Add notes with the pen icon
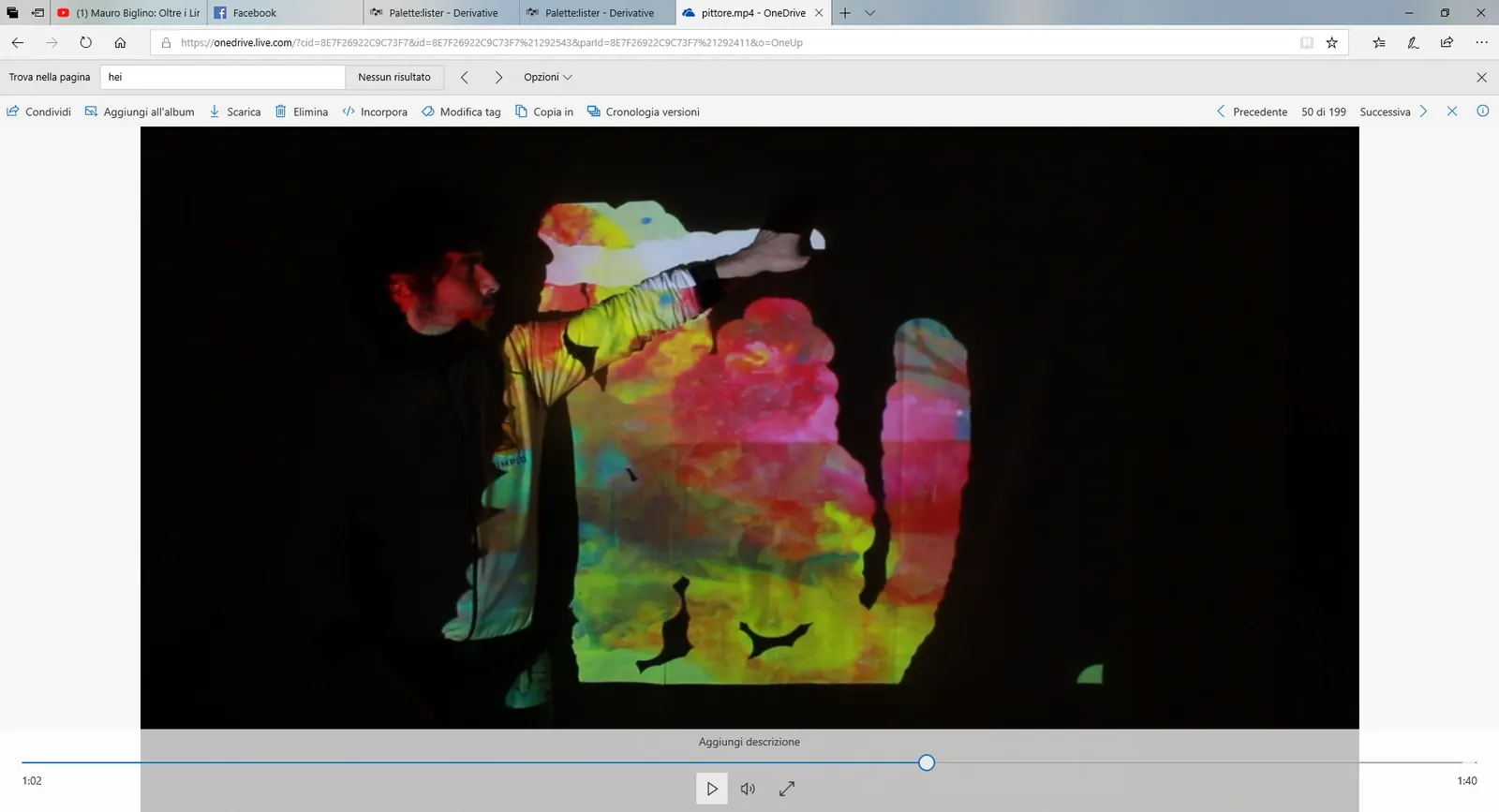This screenshot has height=812, width=1499. (1413, 42)
